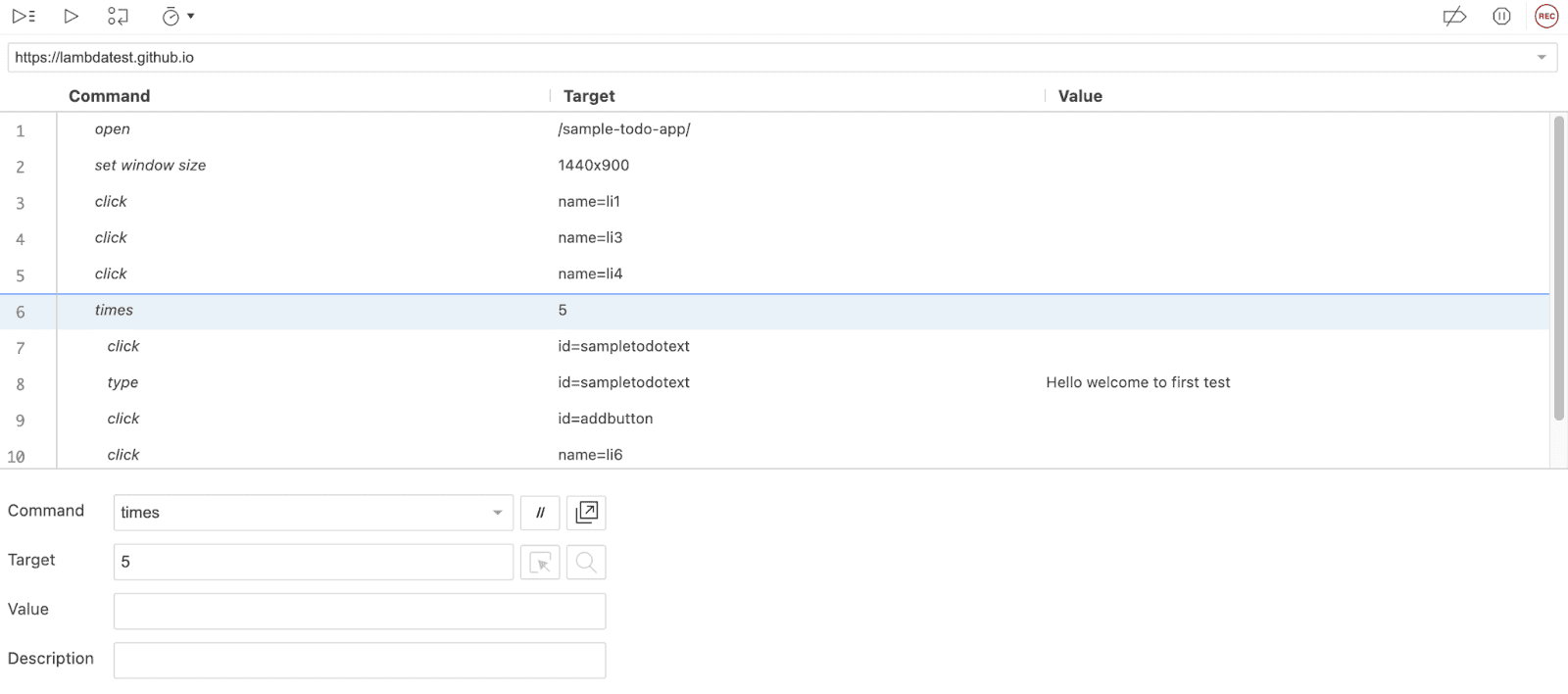This screenshot has height=694, width=1568.
Task: Toggle pause on exceptions
Action: pyautogui.click(x=1501, y=16)
